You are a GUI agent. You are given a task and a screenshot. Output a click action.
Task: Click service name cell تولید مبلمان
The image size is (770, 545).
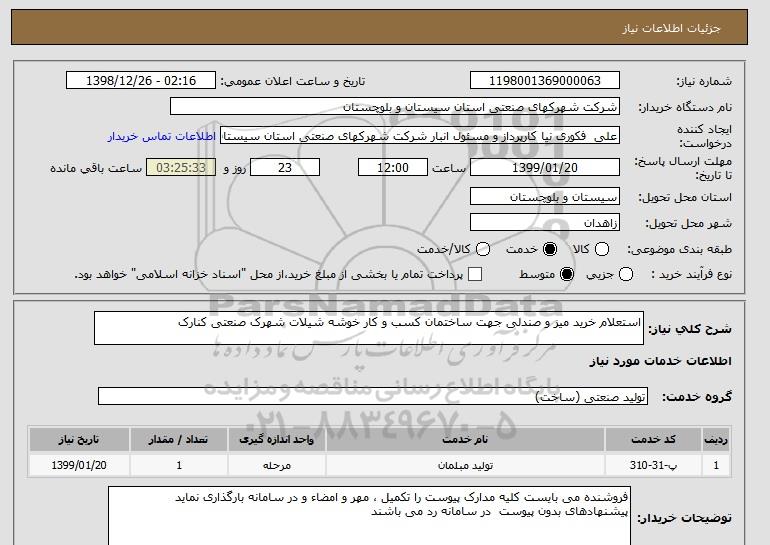[465, 465]
